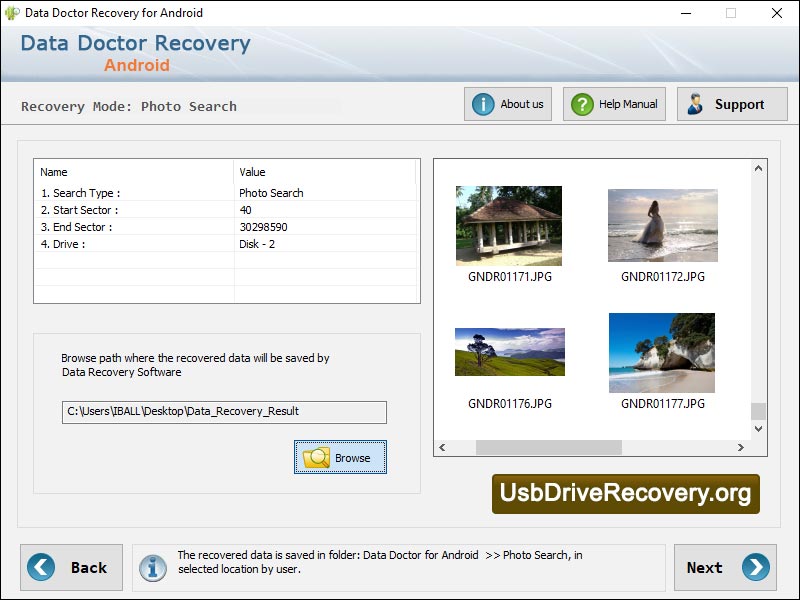Select the GNDR01177.JPG beach photo
Viewport: 800px width, 600px height.
coord(661,351)
